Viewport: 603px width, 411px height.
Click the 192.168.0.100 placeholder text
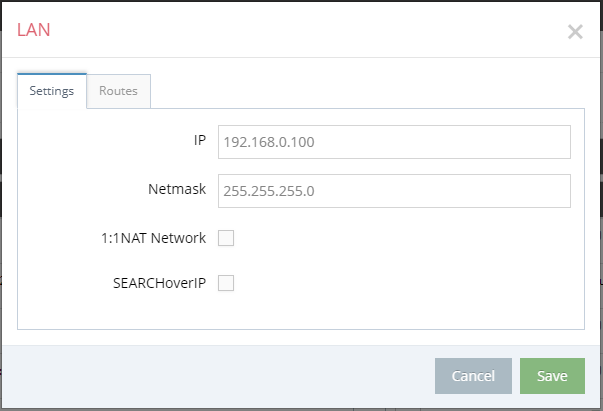point(269,142)
